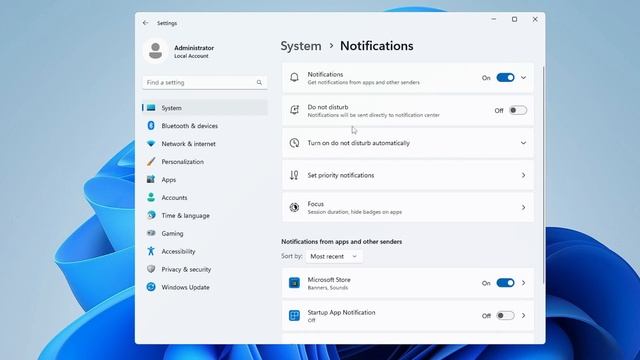The height and width of the screenshot is (360, 640).
Task: Click the Network wifi icon in sidebar
Action: (x=151, y=144)
